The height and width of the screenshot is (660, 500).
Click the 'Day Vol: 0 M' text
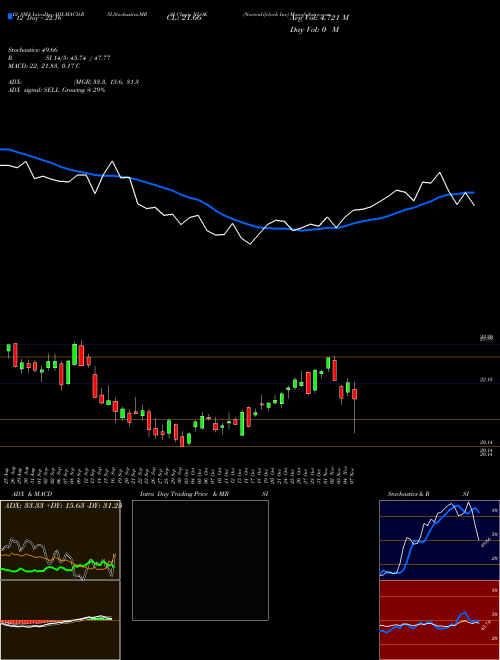click(x=314, y=30)
